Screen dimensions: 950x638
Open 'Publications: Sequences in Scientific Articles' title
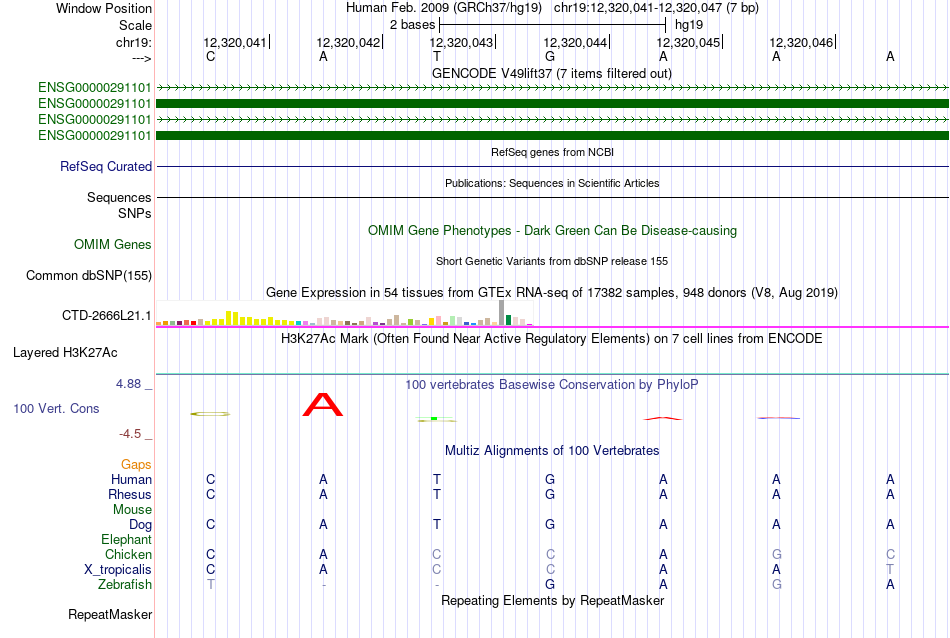coord(552,183)
